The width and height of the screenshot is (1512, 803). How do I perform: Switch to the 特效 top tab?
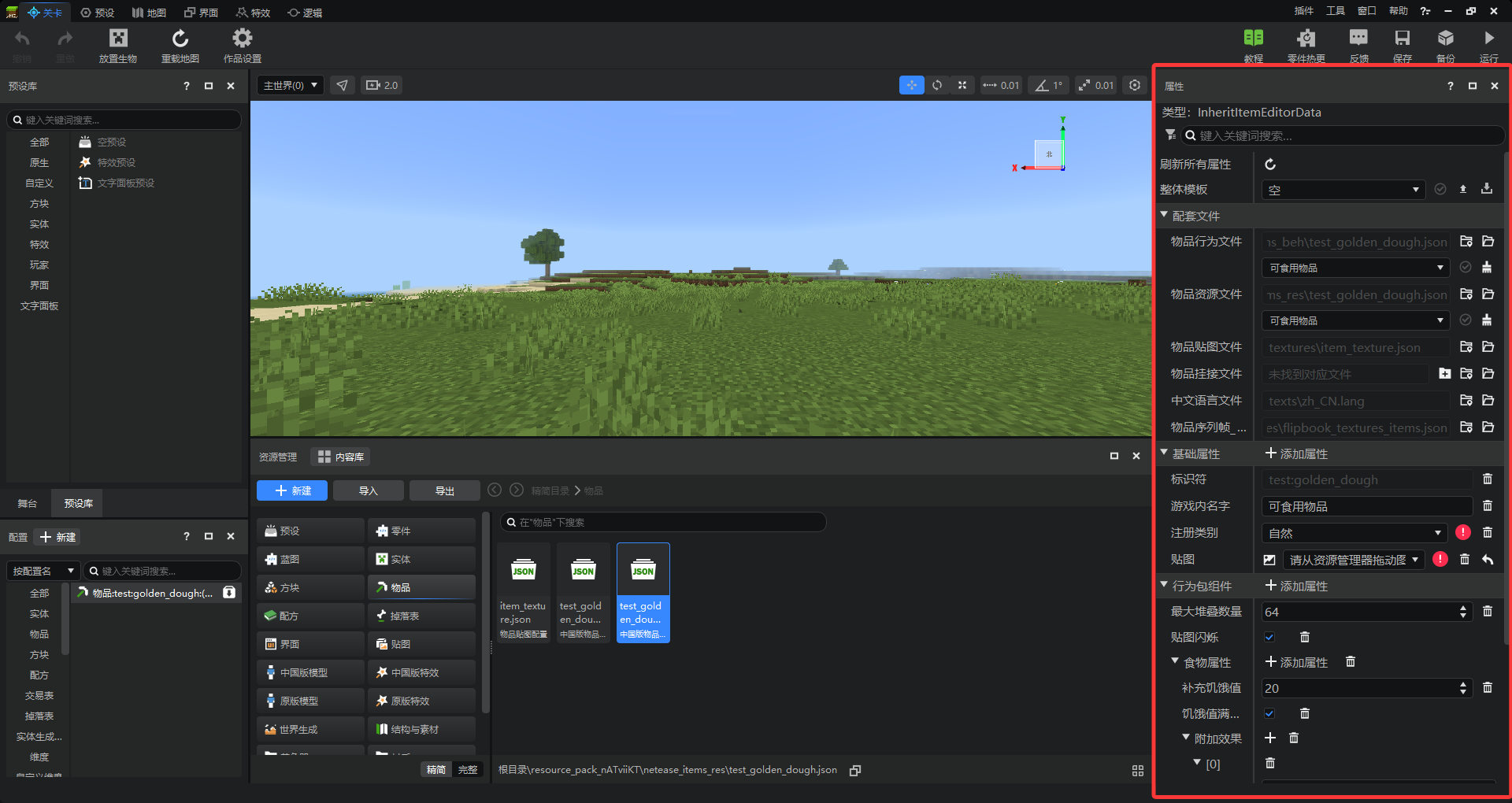pos(254,13)
